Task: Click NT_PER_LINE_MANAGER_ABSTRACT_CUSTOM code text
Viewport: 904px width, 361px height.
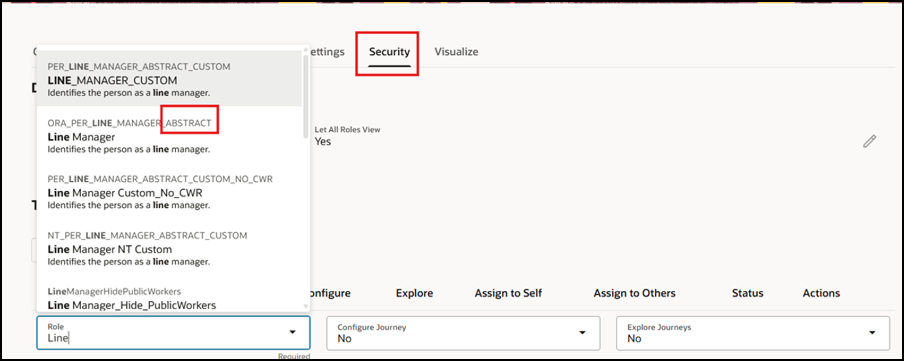Action: pyautogui.click(x=147, y=236)
